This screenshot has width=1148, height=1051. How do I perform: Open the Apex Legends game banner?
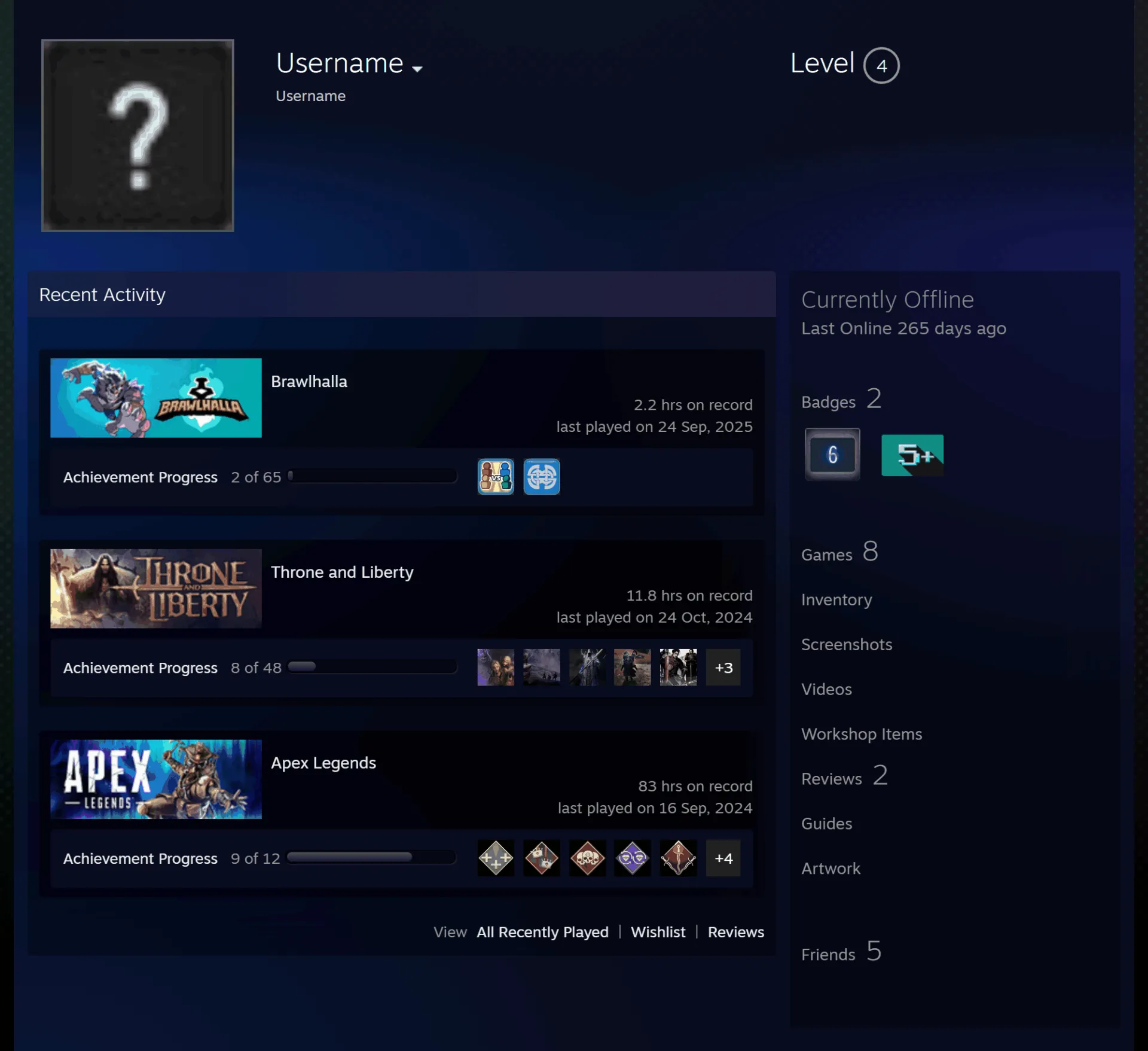pyautogui.click(x=156, y=779)
